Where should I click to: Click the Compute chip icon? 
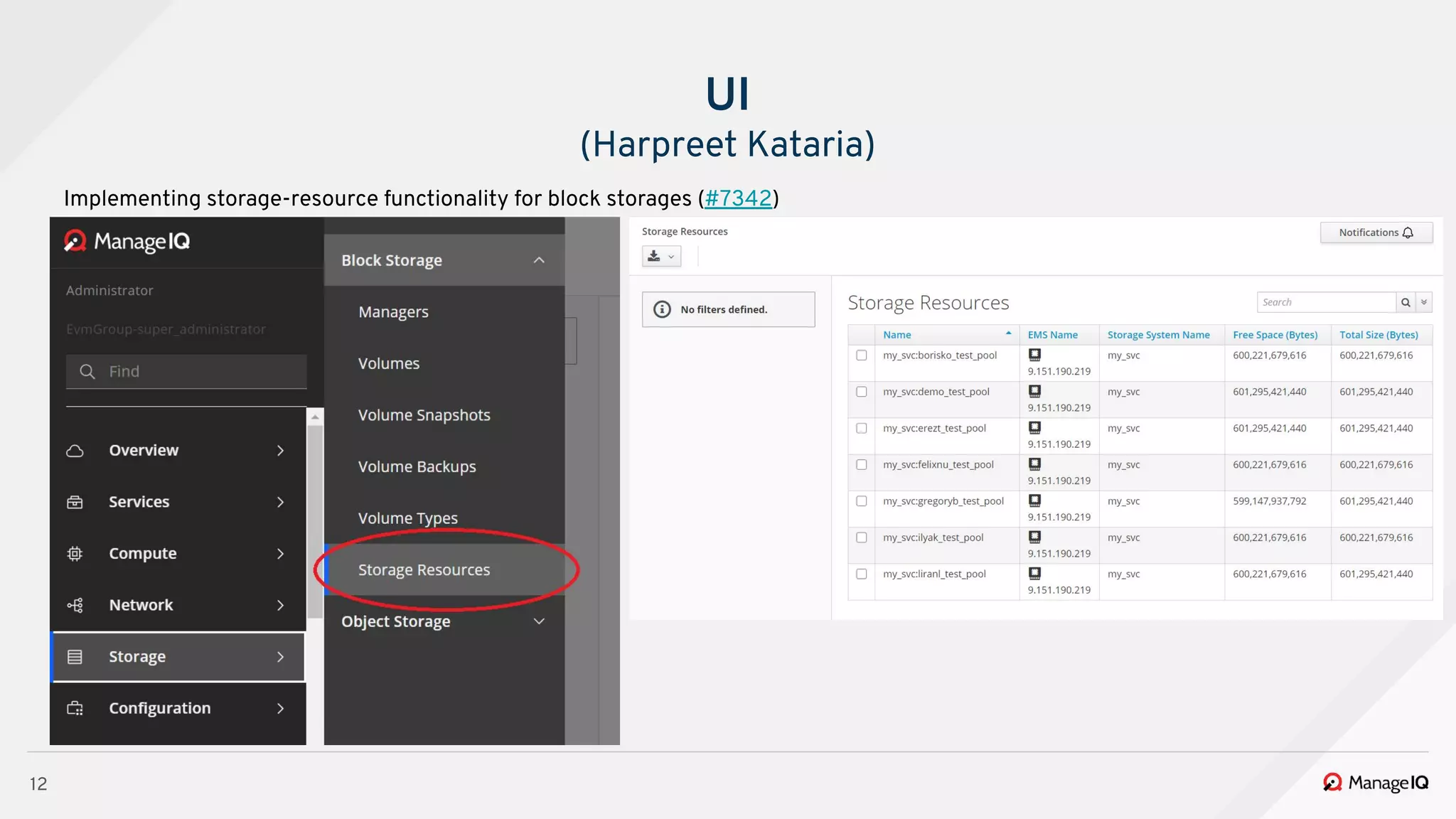pyautogui.click(x=75, y=554)
